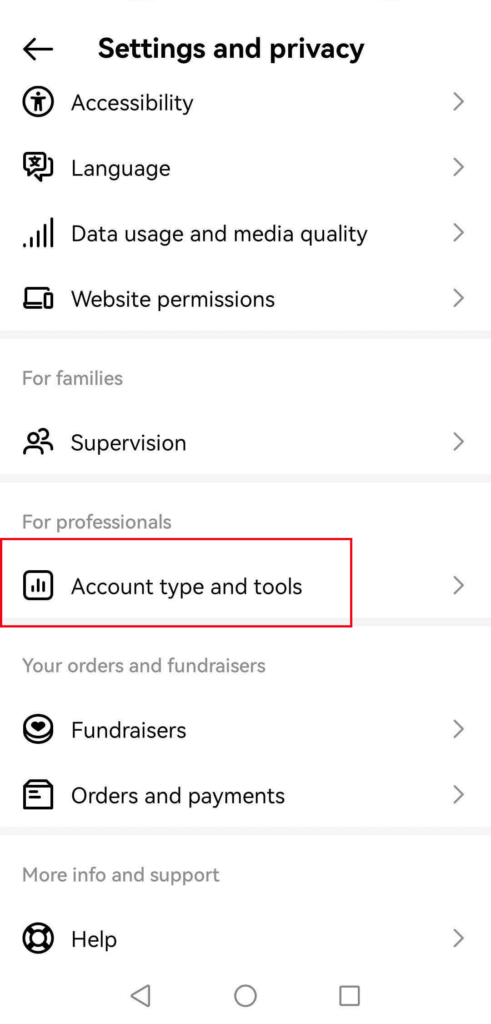Click the Accessibility person icon
The height and width of the screenshot is (1024, 491).
click(x=38, y=103)
